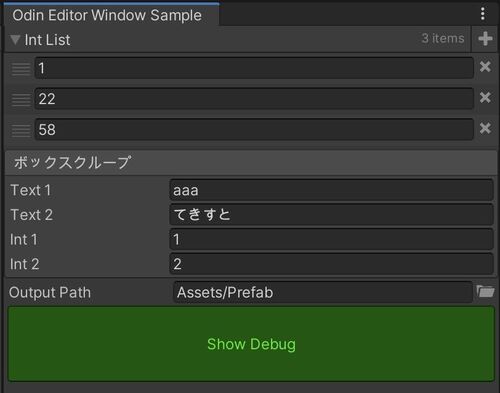Collapse the Int List foldout triangle
Viewport: 500px width, 393px height.
click(15, 39)
